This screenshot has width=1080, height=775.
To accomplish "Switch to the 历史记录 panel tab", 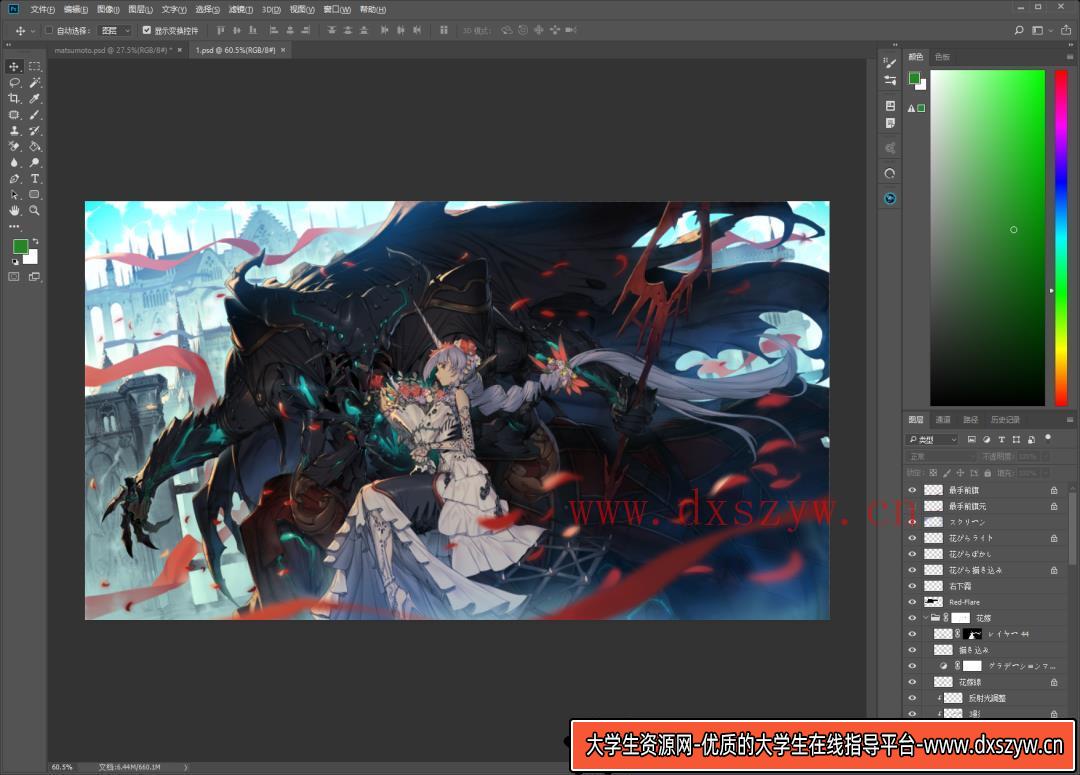I will [x=1004, y=420].
